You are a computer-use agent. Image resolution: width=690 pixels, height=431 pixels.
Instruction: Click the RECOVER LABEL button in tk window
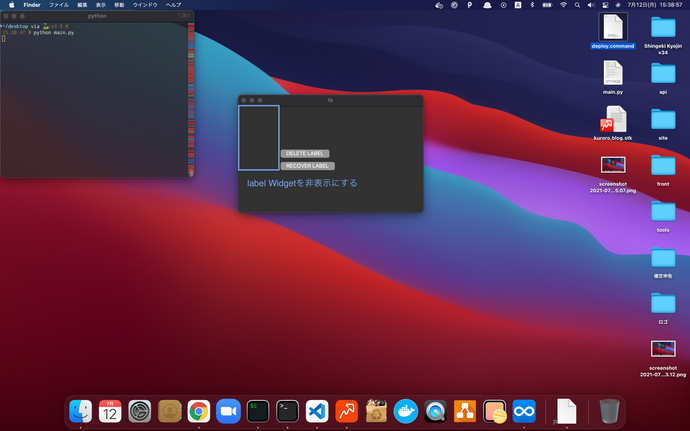coord(308,166)
